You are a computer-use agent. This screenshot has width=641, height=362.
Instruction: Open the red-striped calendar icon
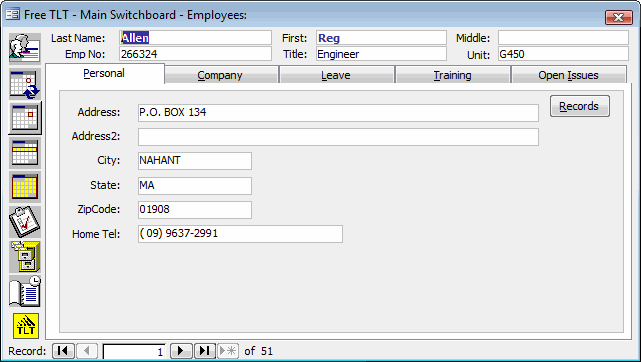tap(25, 153)
